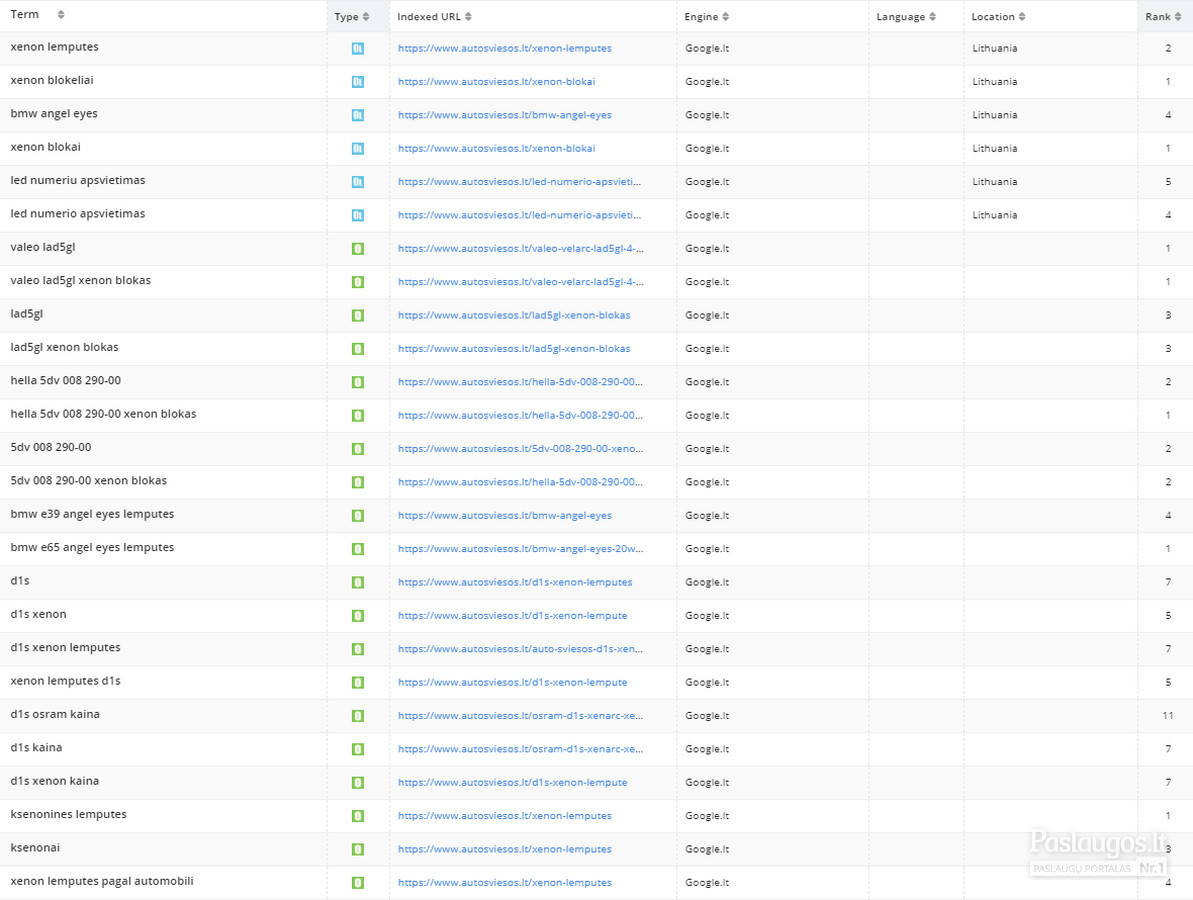Select term 'd1s xenon kaina'

[x=55, y=781]
